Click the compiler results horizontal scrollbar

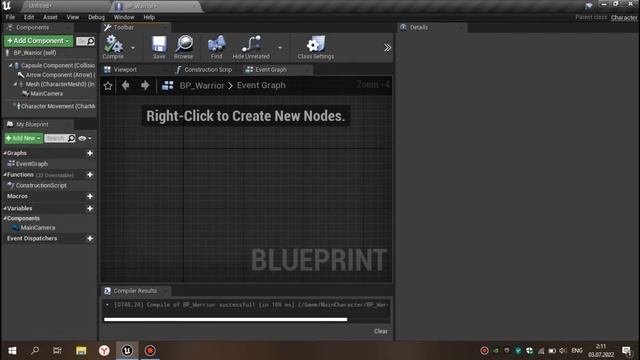click(226, 320)
